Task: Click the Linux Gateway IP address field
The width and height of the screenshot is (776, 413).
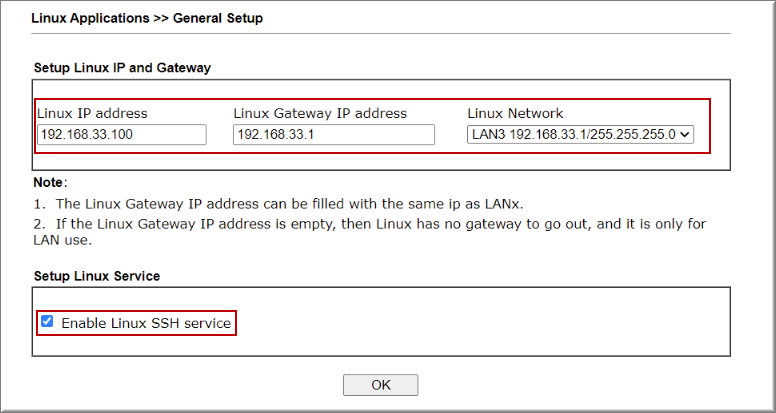Action: pyautogui.click(x=334, y=135)
